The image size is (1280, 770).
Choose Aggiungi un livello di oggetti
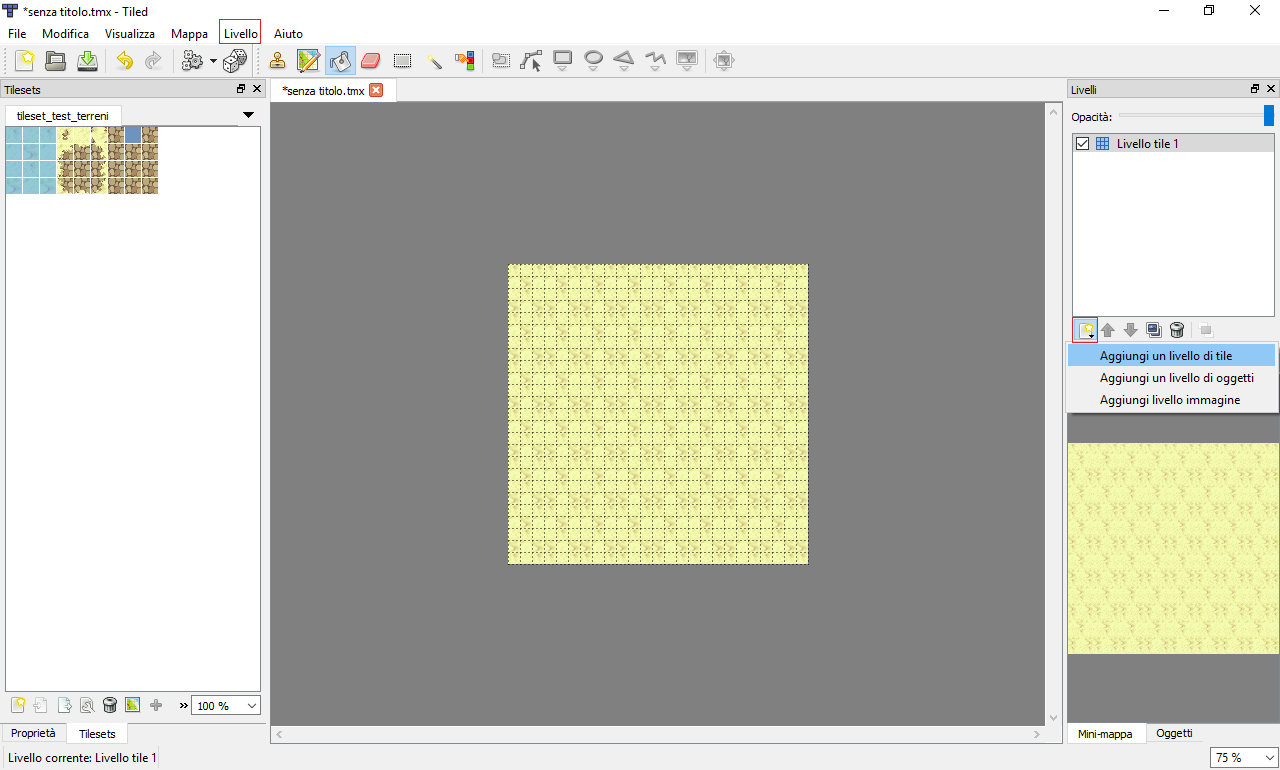click(x=1176, y=378)
